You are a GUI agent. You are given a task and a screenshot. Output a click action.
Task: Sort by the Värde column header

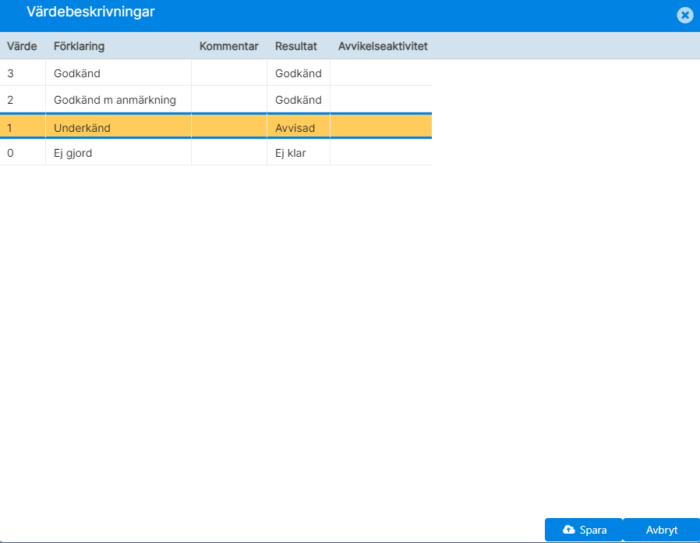point(22,46)
